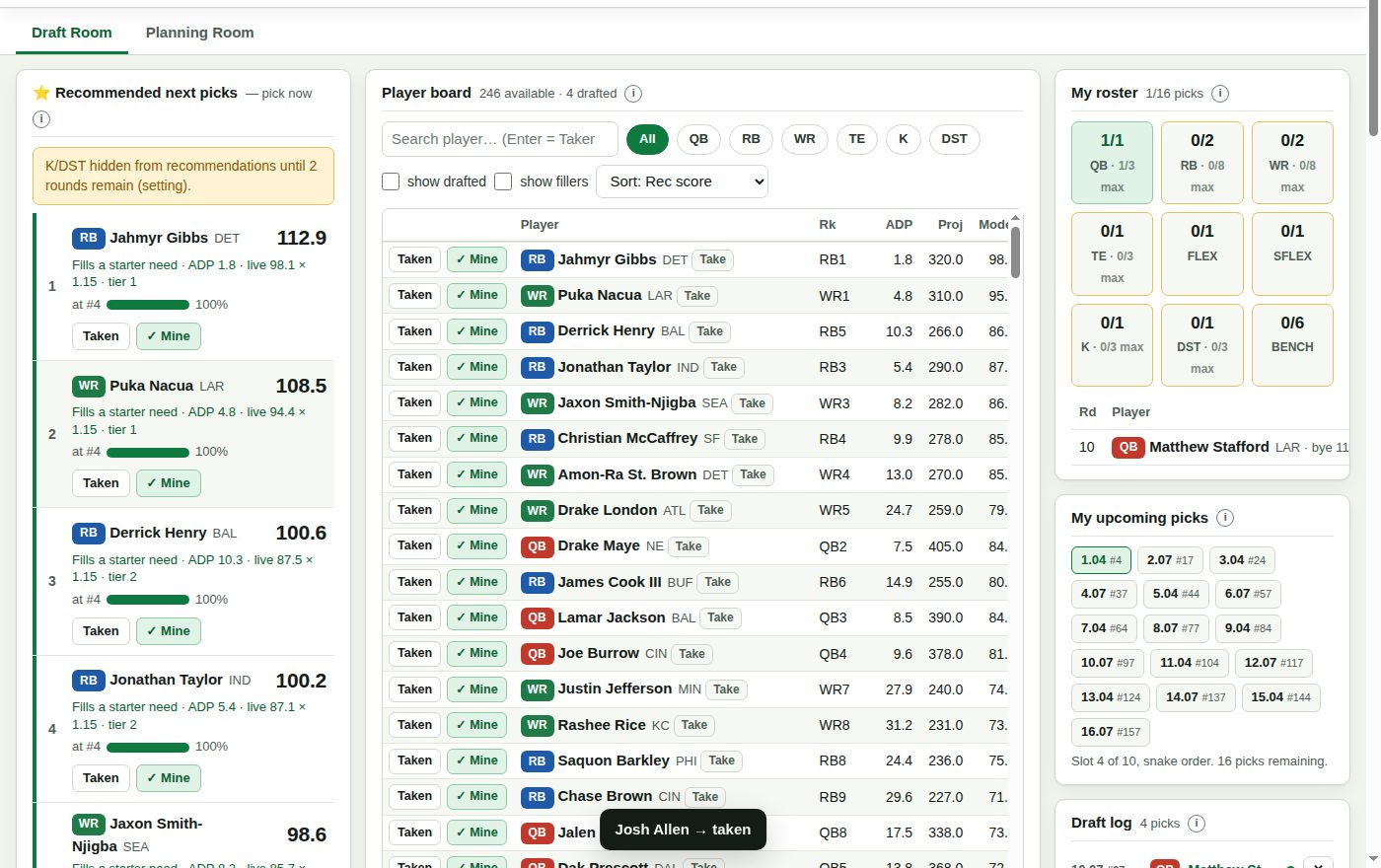Click Take button next to Christian McCaffrey
The image size is (1381, 868).
(745, 439)
